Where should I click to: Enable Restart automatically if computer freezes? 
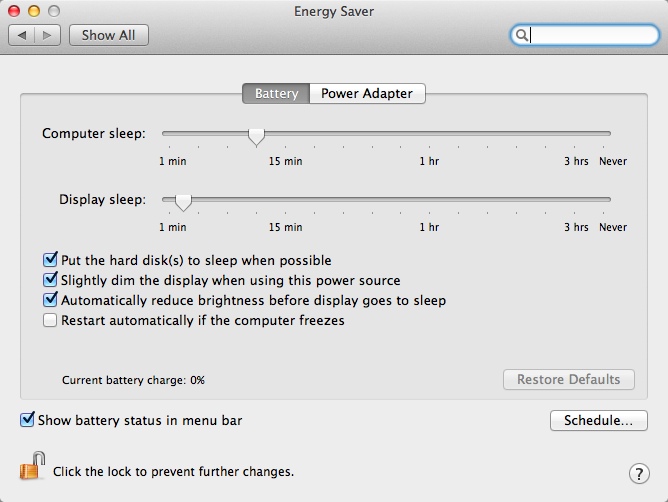(51, 321)
